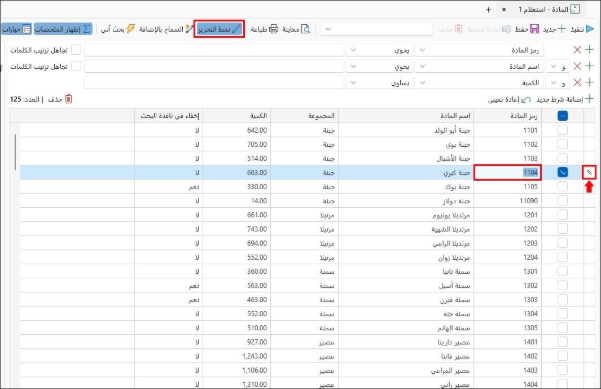Click the highlighted code cell 1104

pos(507,172)
